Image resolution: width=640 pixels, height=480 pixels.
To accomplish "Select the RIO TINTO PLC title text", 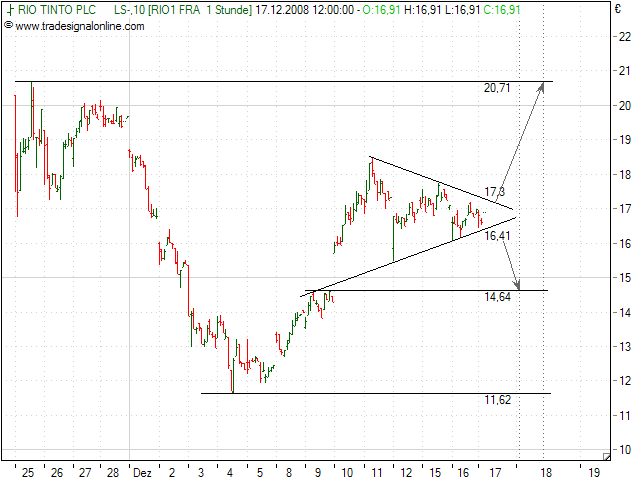I will coord(57,9).
